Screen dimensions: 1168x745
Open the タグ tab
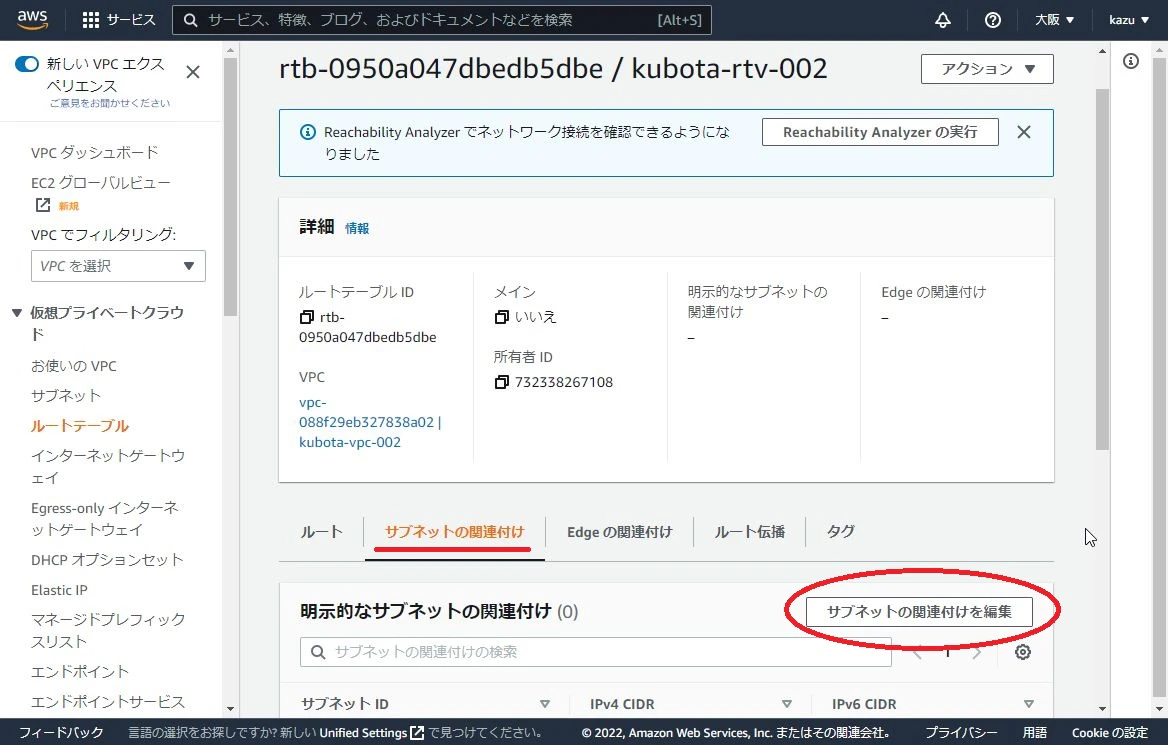click(840, 532)
